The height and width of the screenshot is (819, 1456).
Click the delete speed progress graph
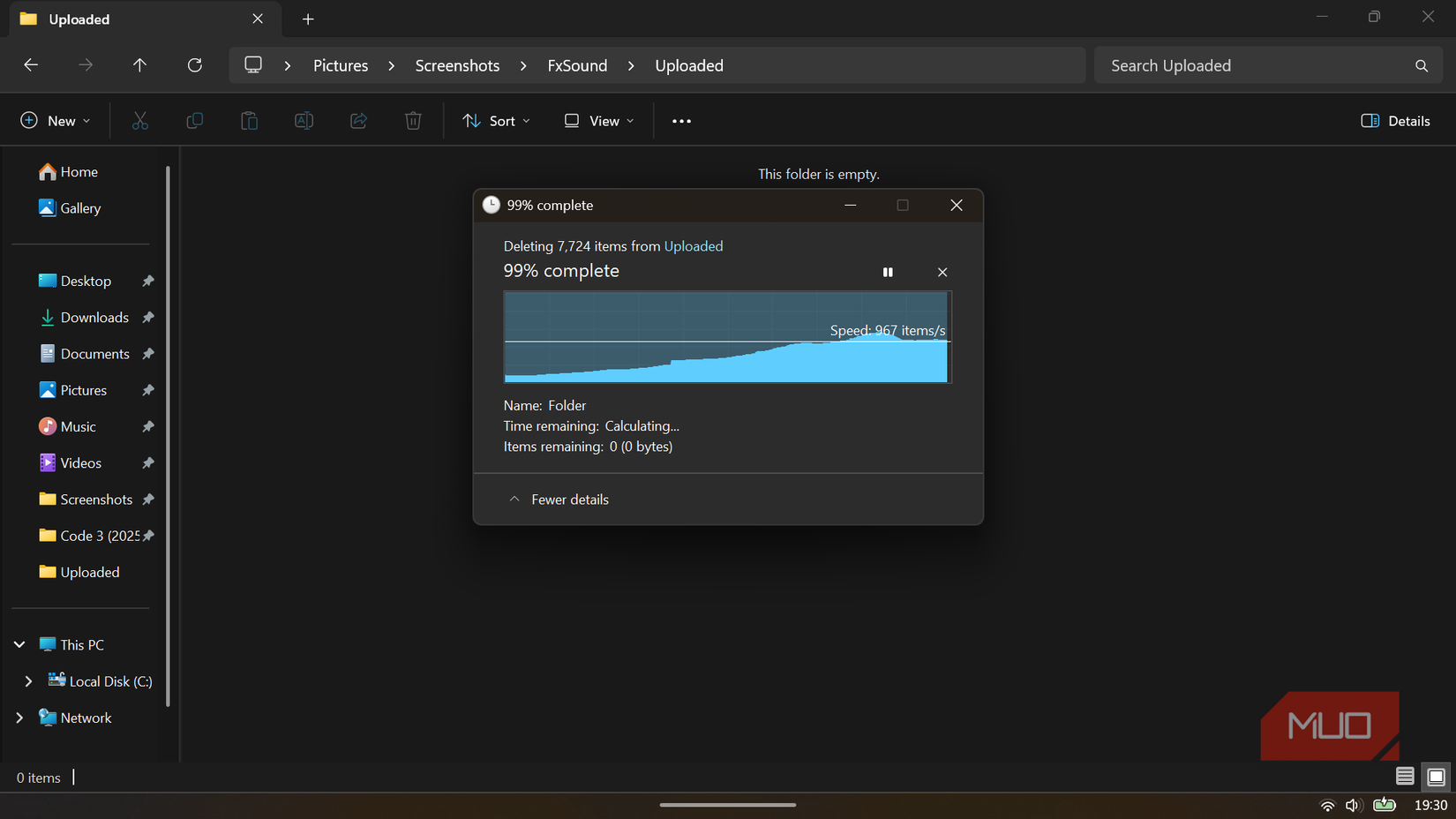[728, 337]
